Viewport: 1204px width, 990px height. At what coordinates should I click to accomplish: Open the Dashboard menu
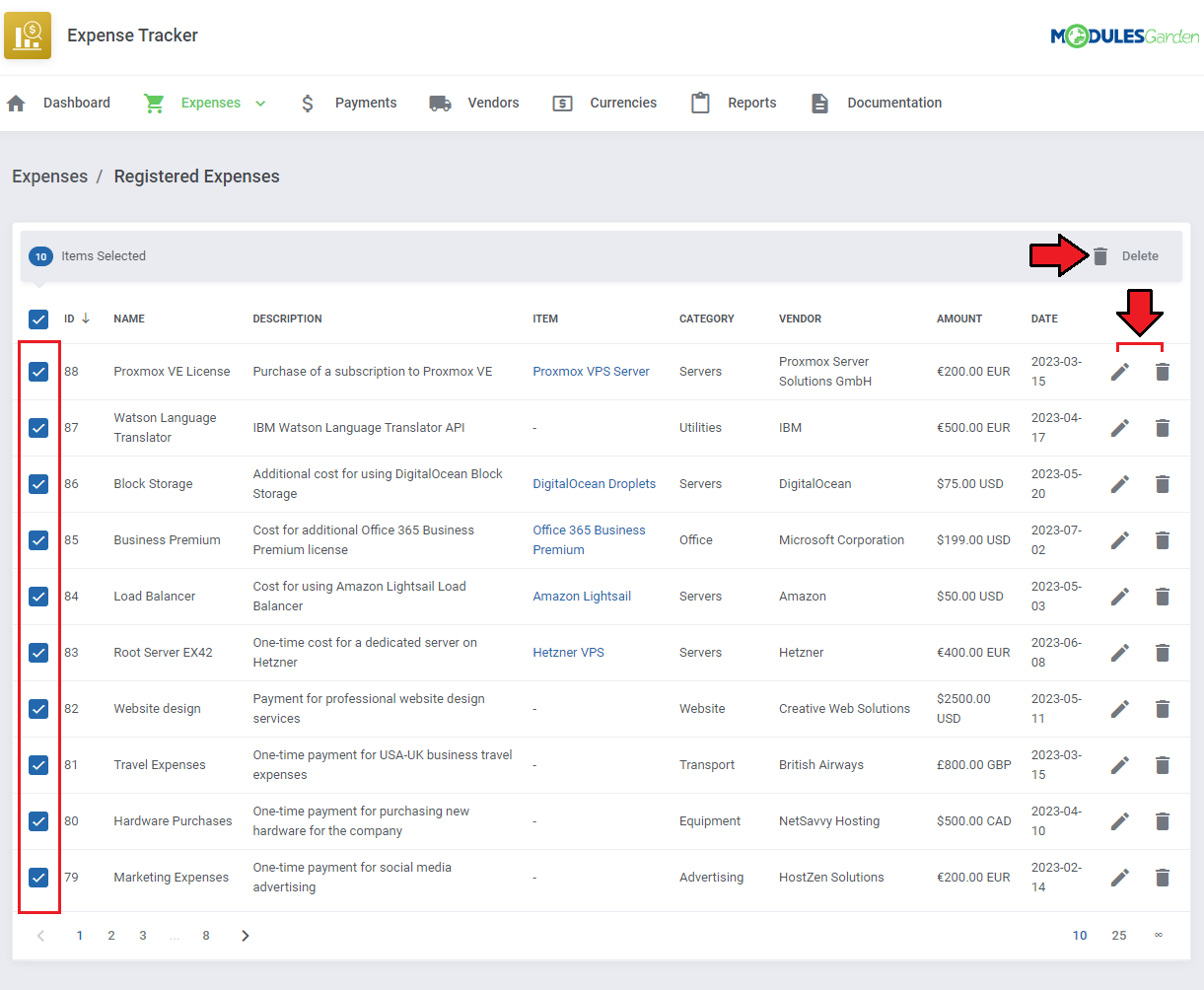[77, 103]
